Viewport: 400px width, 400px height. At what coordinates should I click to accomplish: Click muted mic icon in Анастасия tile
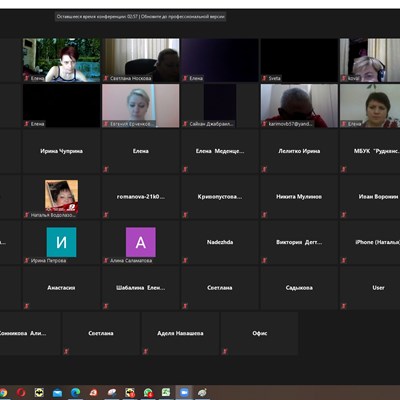point(26,306)
